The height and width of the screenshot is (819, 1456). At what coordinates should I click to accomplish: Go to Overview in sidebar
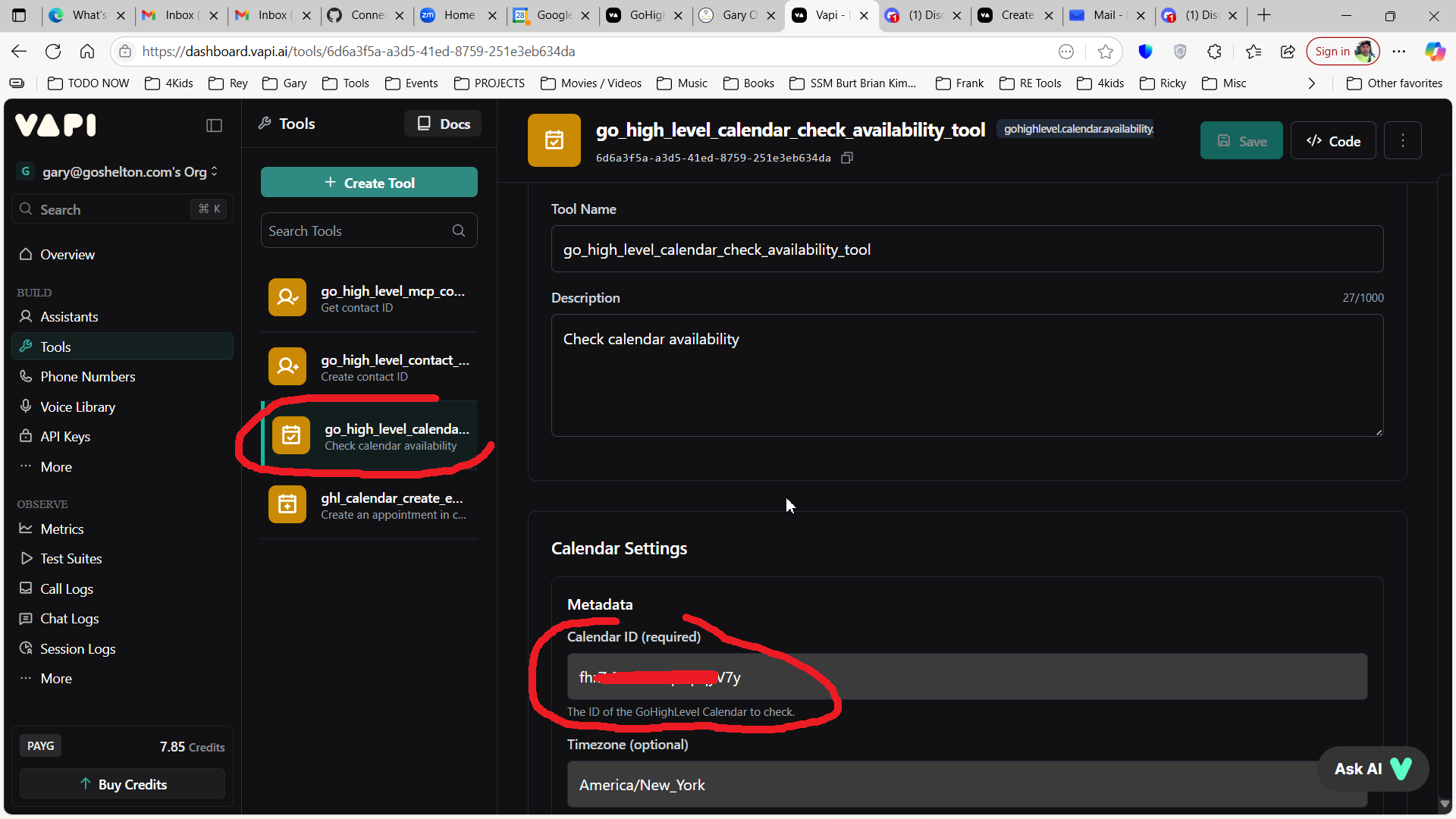[122, 255]
